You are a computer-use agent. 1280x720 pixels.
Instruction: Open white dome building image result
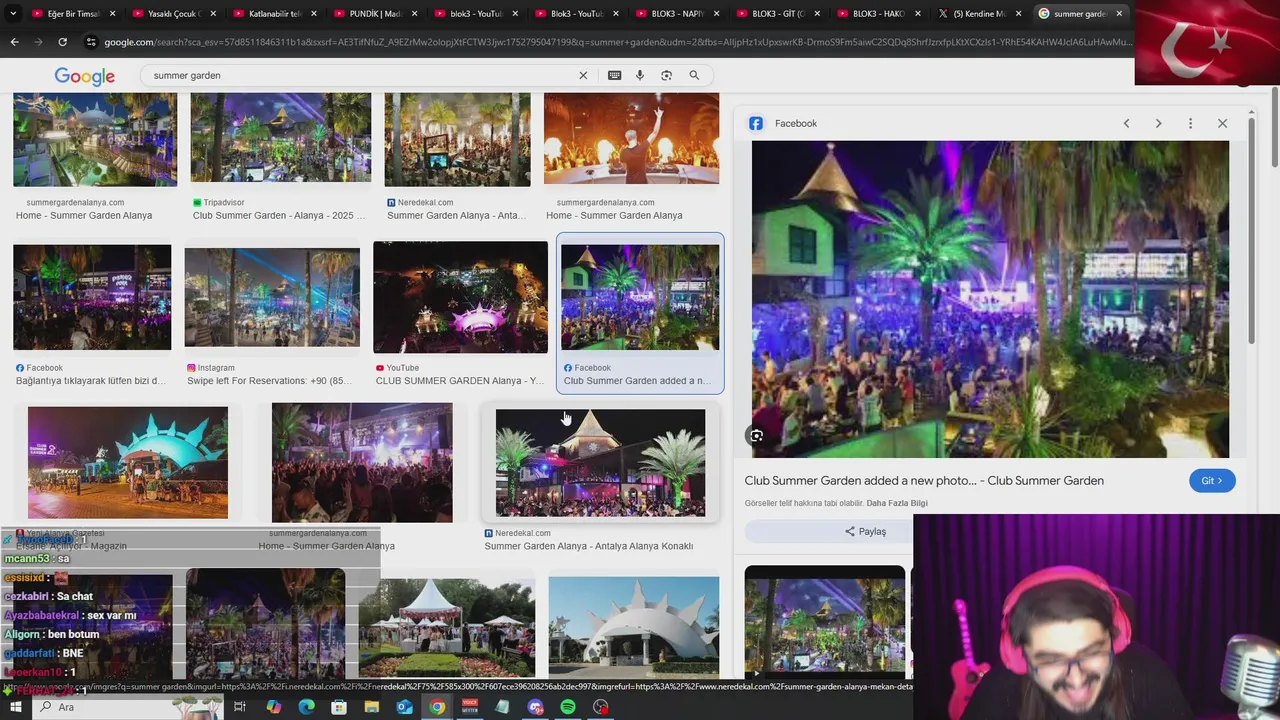pyautogui.click(x=633, y=627)
